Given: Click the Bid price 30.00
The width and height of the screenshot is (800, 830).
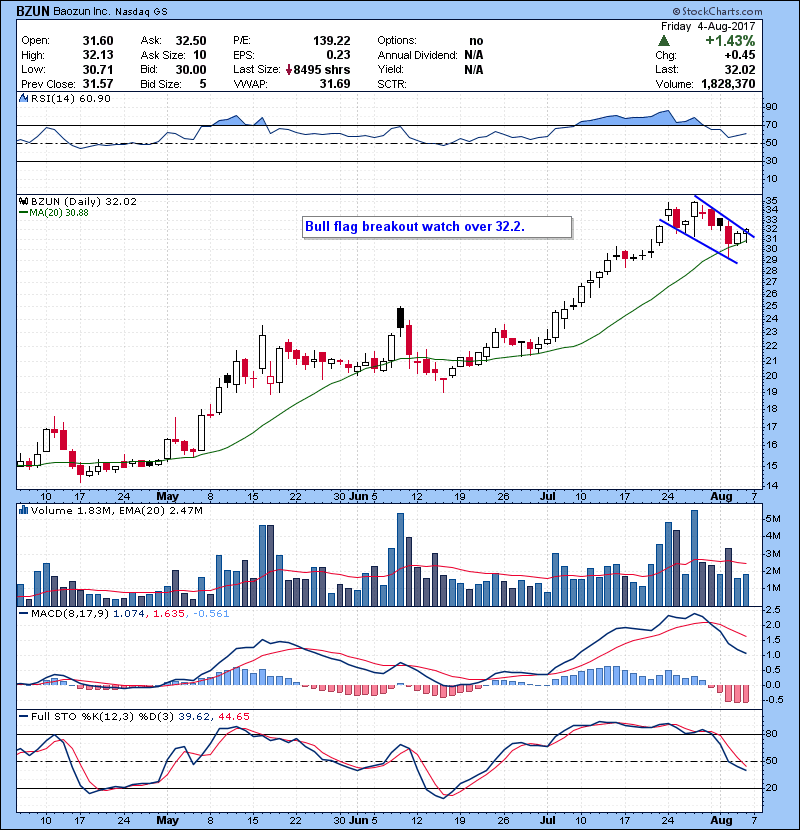Looking at the screenshot, I should pyautogui.click(x=191, y=69).
